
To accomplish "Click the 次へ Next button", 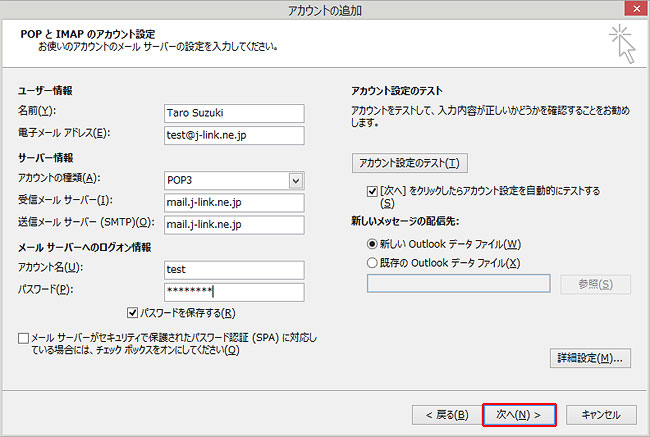I will [x=519, y=415].
